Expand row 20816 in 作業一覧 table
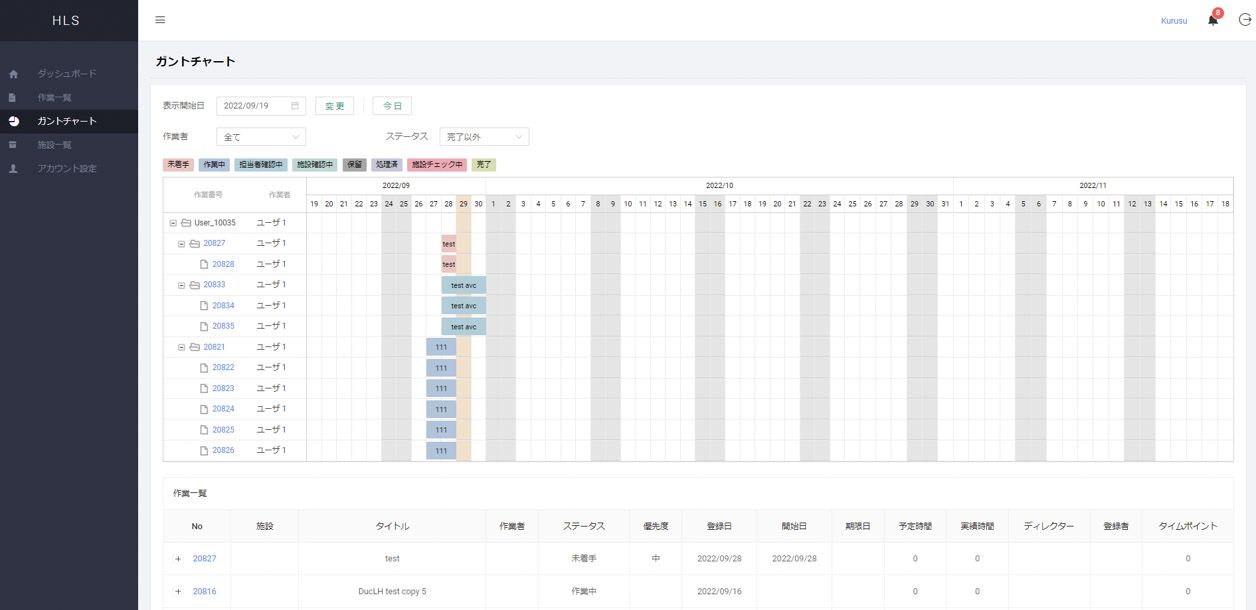Viewport: 1256px width, 610px height. coord(178,591)
